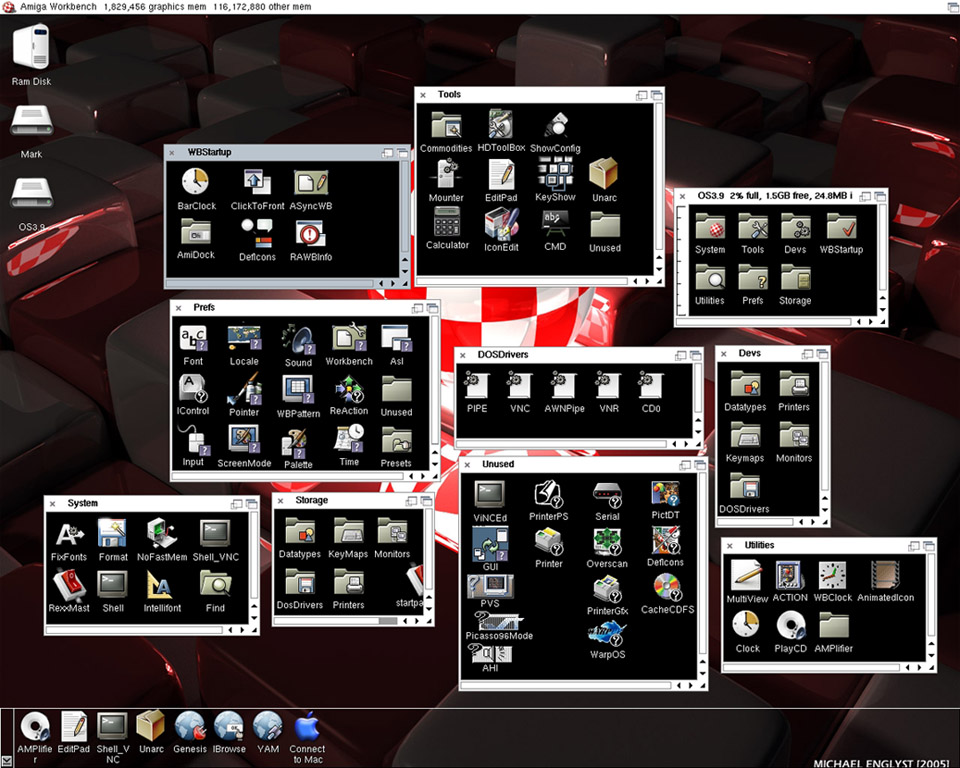
Task: Open MultiView in Utilities window
Action: pos(746,576)
